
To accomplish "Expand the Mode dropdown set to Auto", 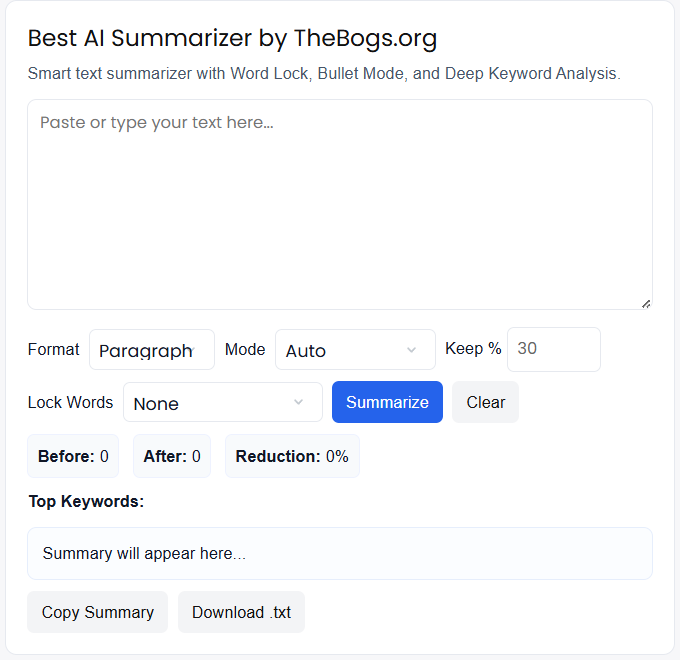I will pyautogui.click(x=354, y=350).
